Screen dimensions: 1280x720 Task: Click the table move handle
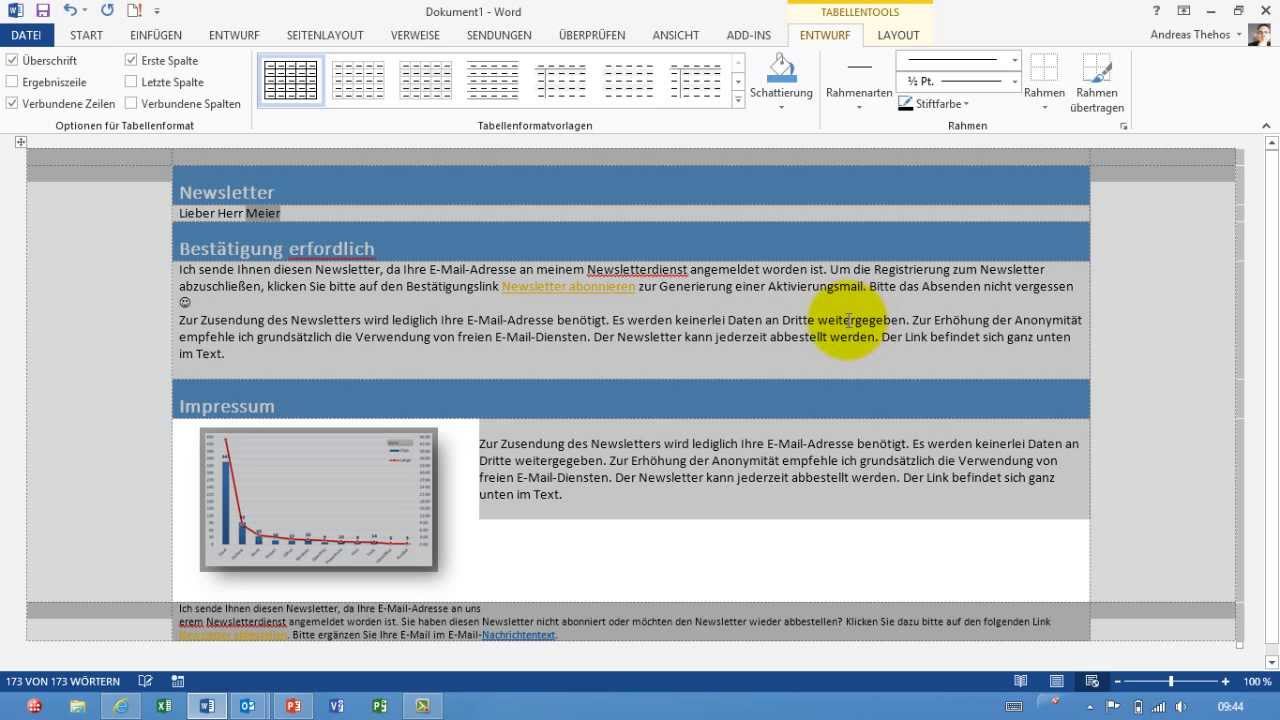[x=20, y=143]
